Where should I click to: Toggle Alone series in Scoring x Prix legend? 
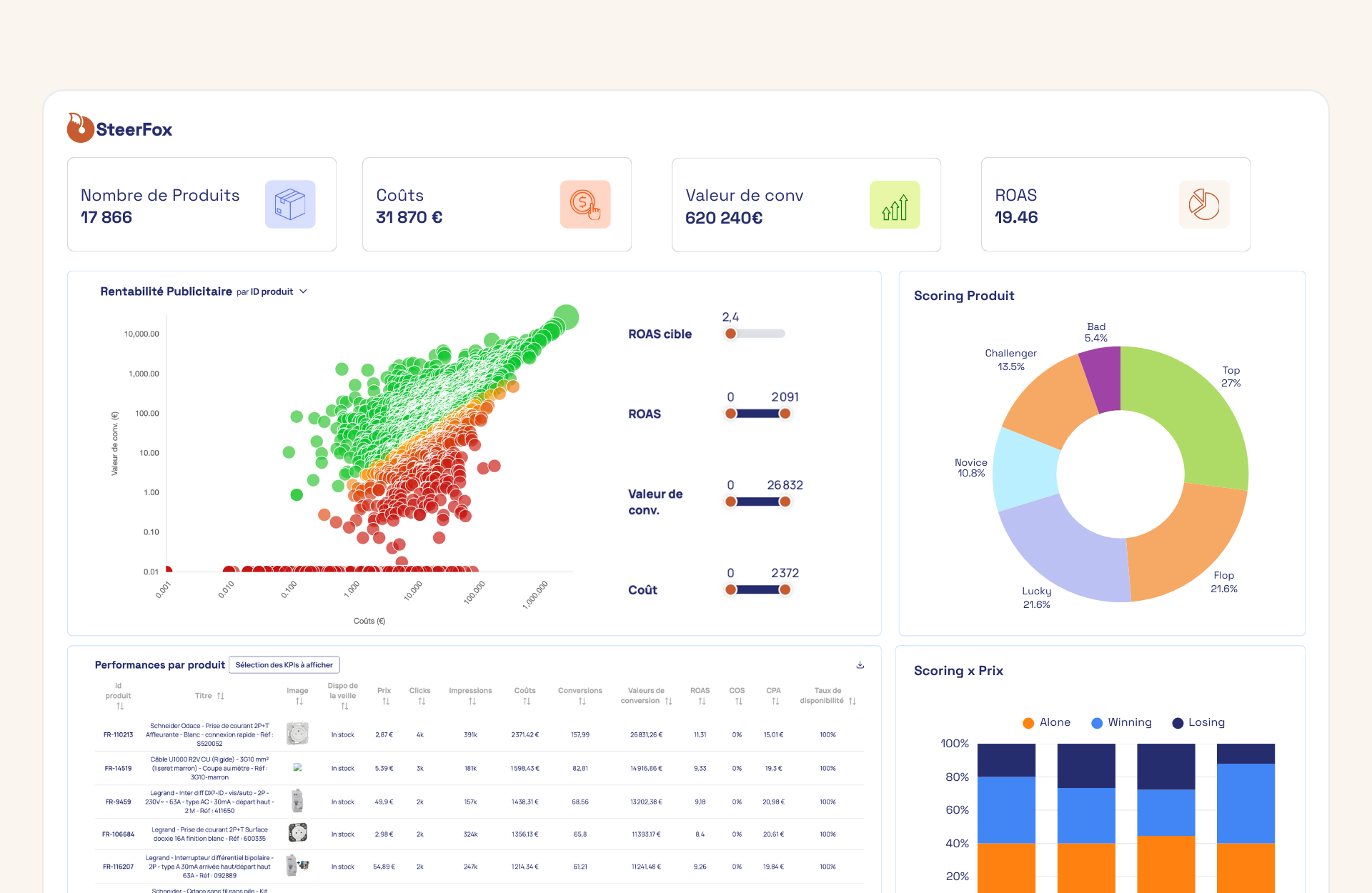tap(1046, 722)
